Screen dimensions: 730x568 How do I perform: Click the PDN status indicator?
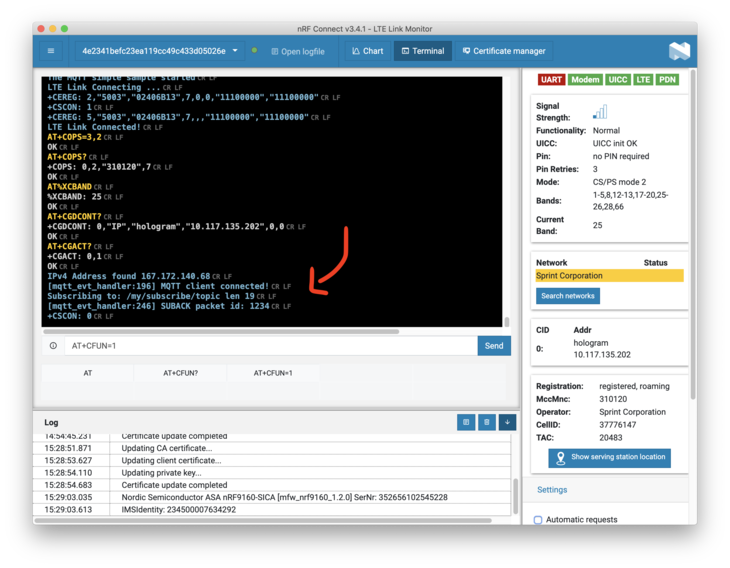[x=667, y=80]
